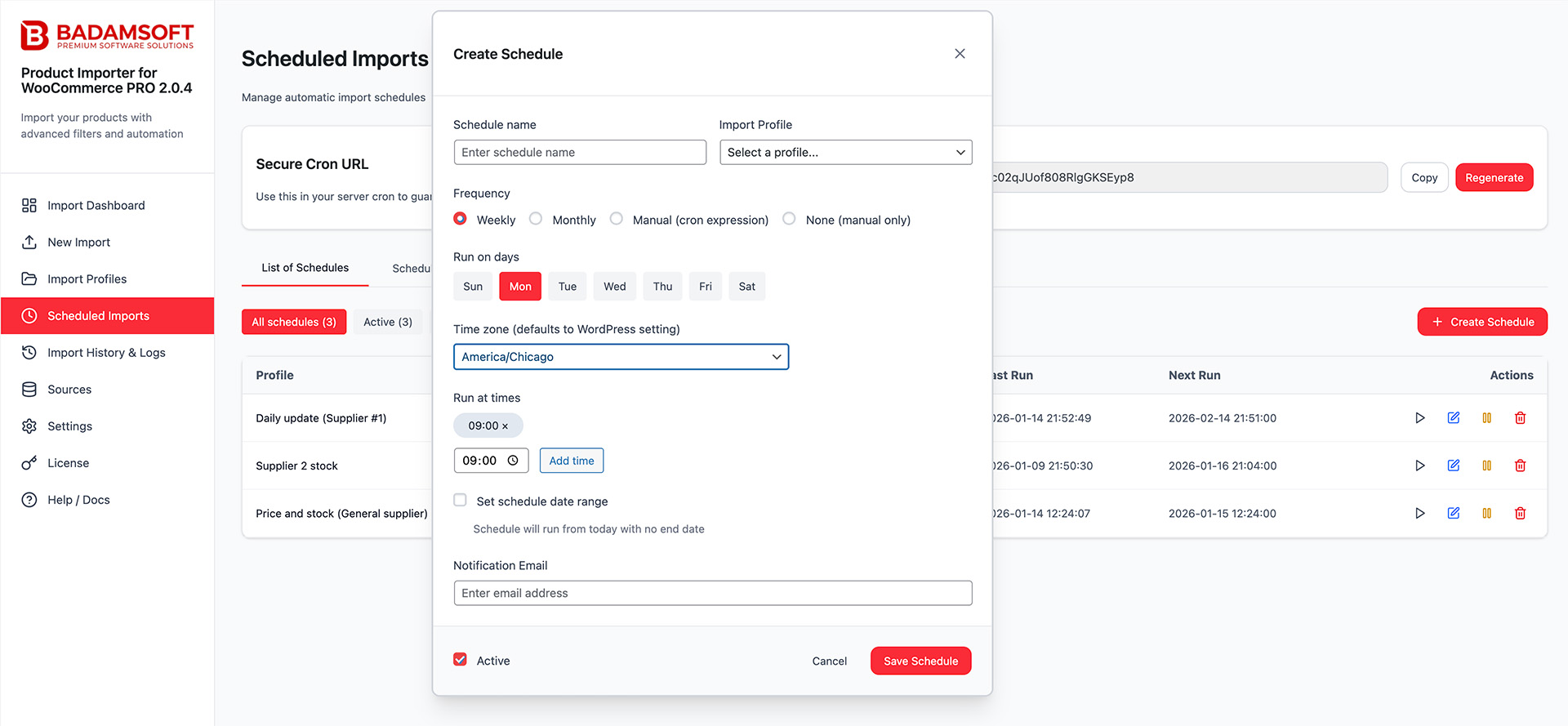Viewport: 1568px width, 726px height.
Task: Click next run value 2026-02-14 21:51:00
Action: click(x=1222, y=418)
